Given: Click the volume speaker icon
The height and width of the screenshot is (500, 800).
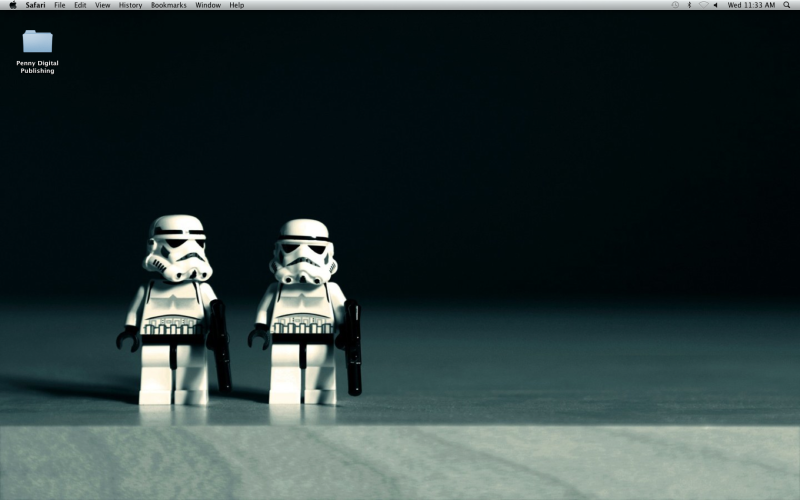Looking at the screenshot, I should (716, 5).
